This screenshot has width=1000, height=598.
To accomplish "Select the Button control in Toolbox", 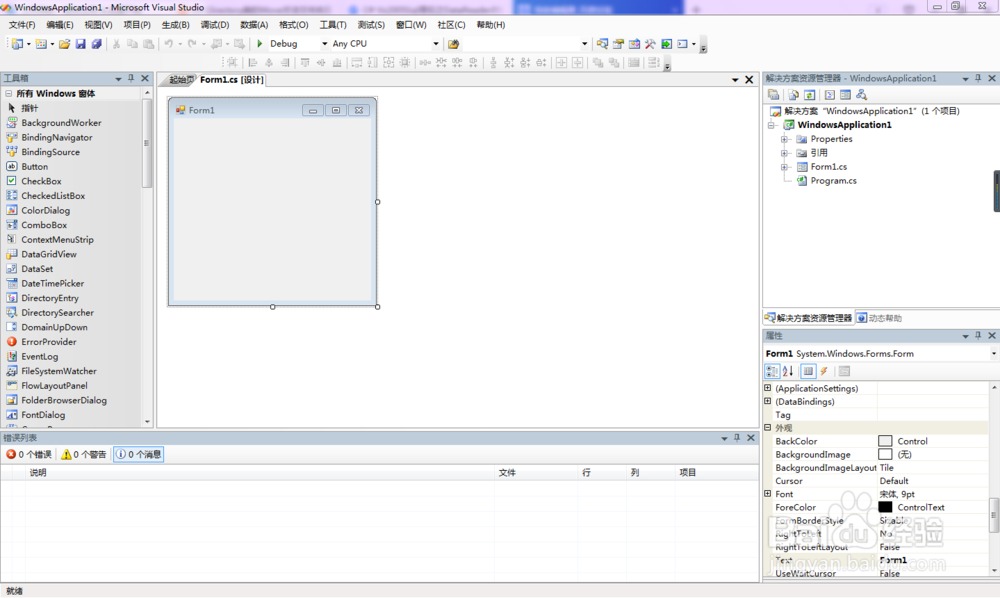I will (34, 166).
